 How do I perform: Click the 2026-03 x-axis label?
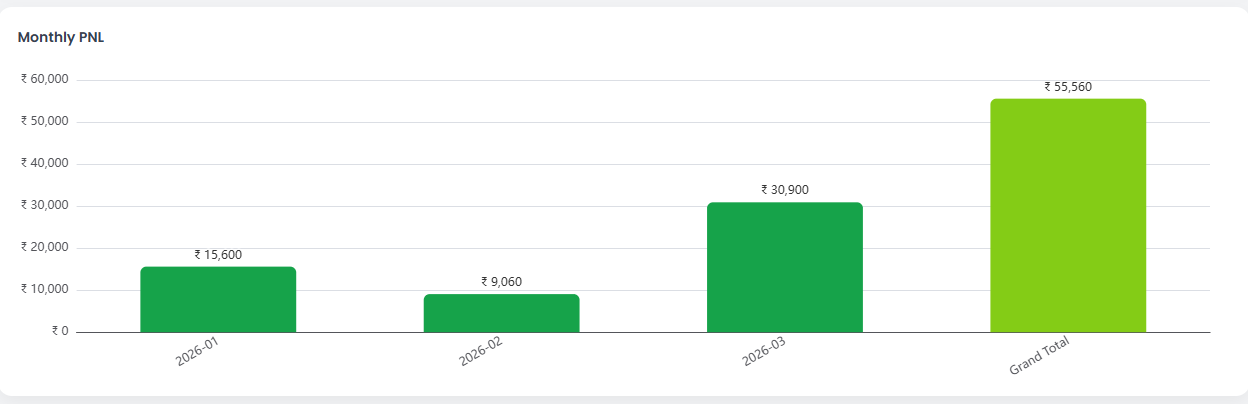[764, 352]
